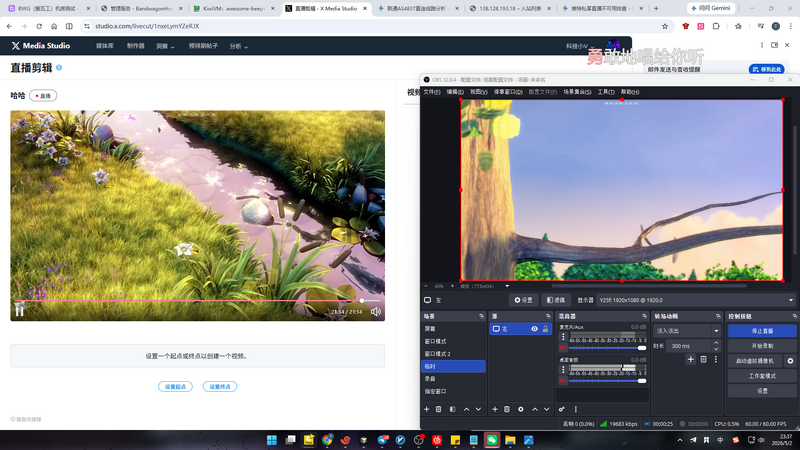Click video progress bar in live cut player
The width and height of the screenshot is (800, 450).
(197, 301)
